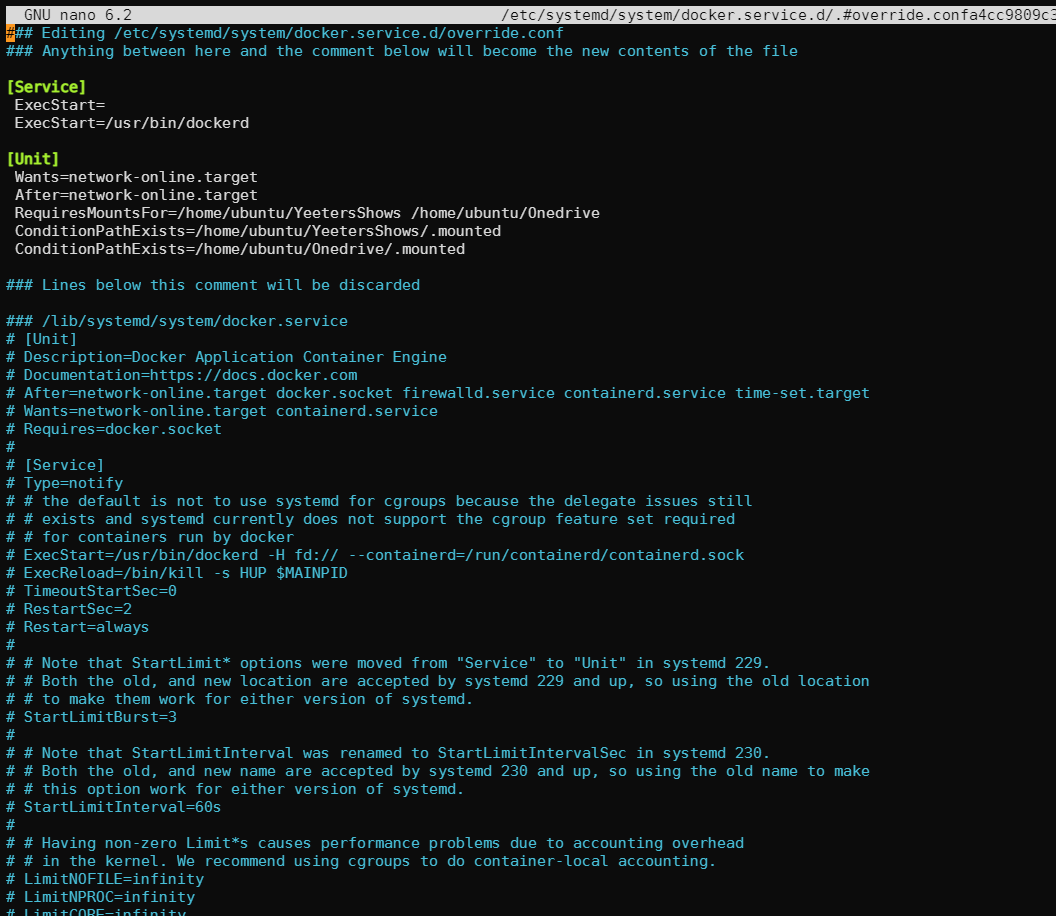This screenshot has width=1056, height=916.
Task: Click 'in the kernel. We recommend' comment
Action: 361,861
